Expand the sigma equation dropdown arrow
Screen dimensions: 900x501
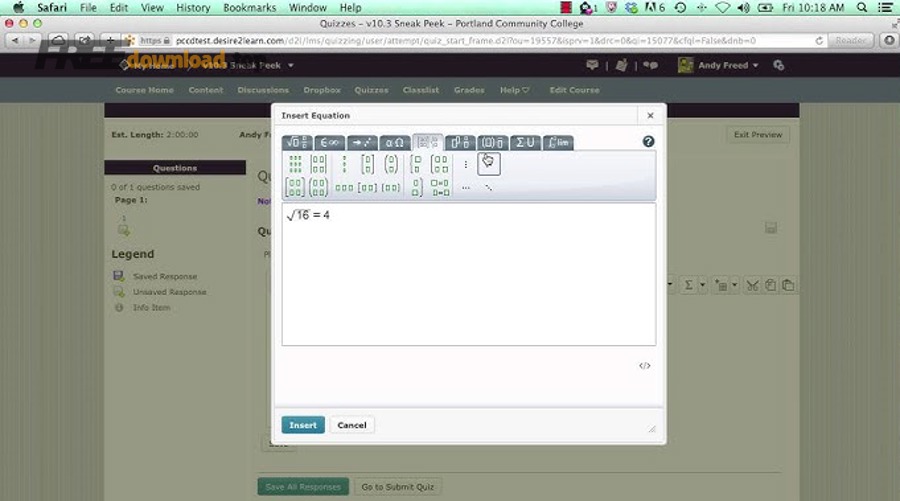pos(703,285)
